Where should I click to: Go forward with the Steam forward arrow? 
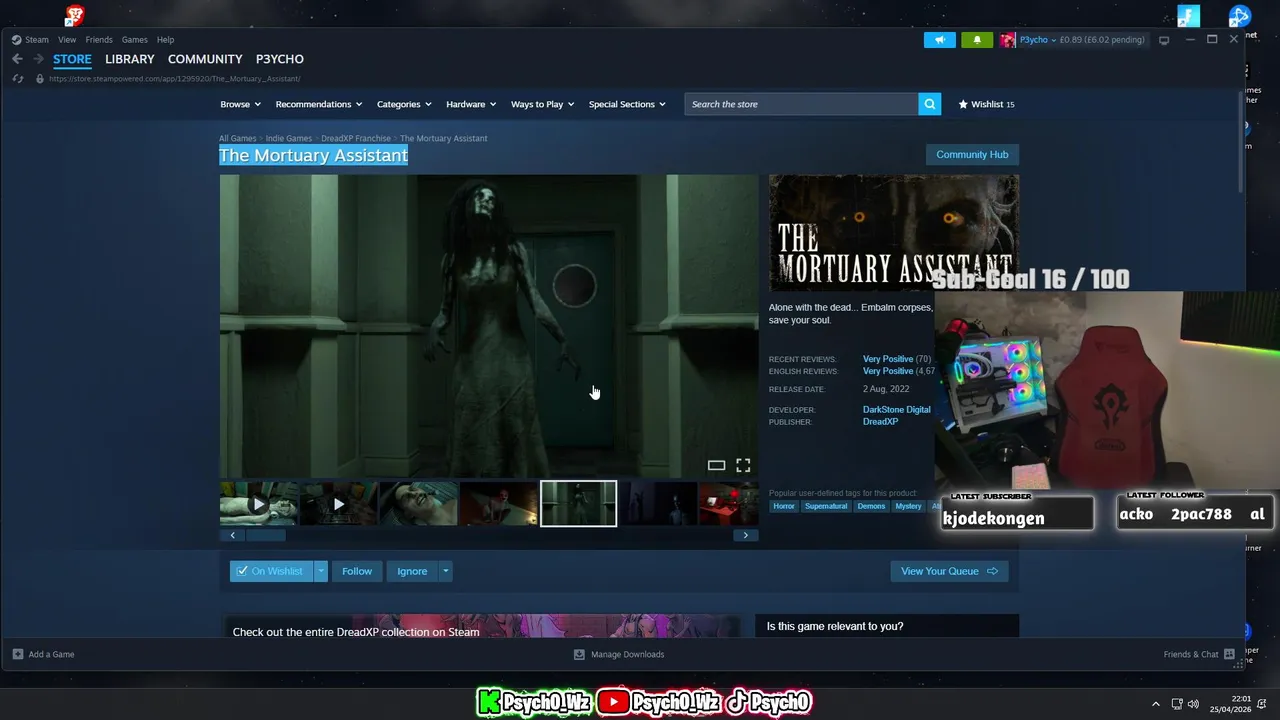point(38,59)
